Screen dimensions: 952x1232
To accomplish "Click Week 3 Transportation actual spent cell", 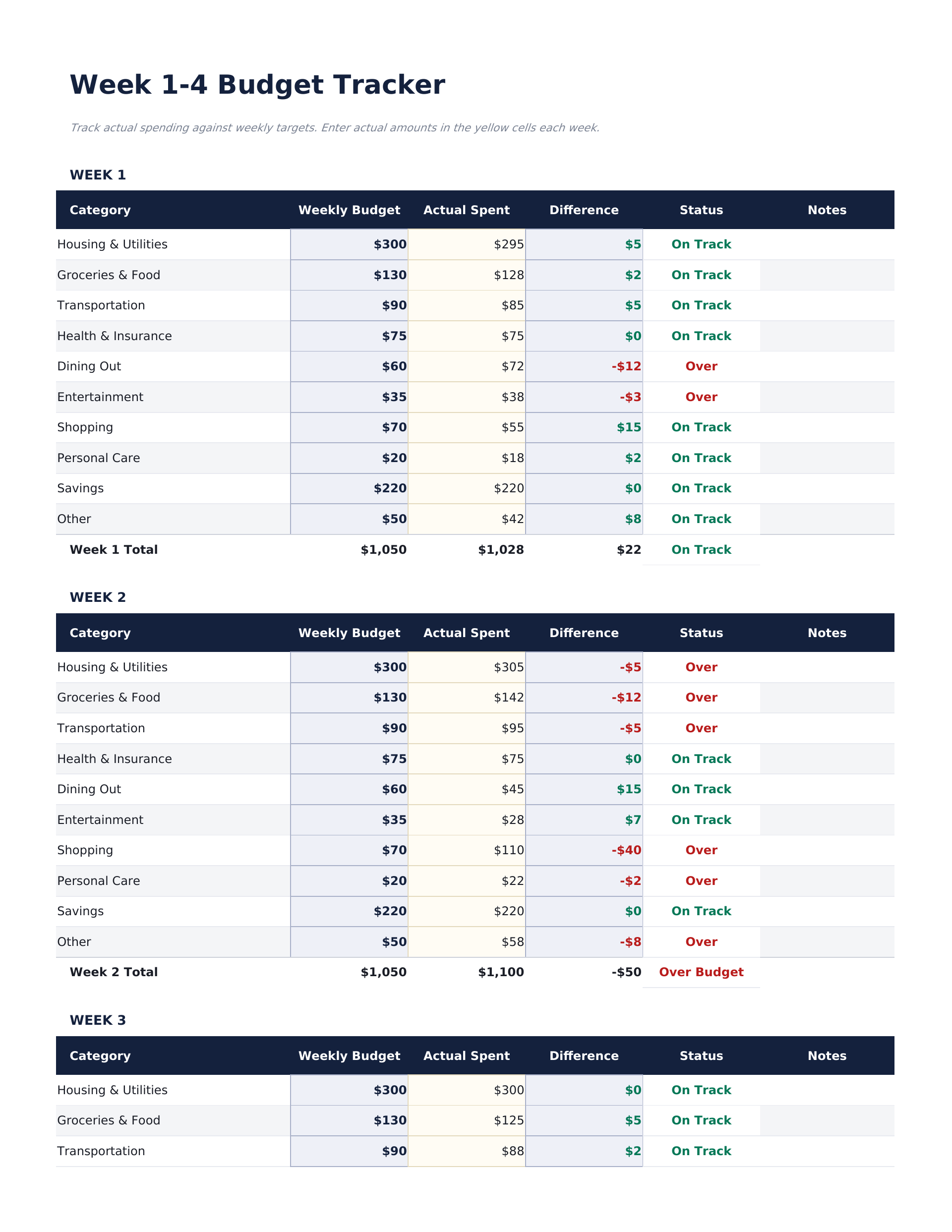I will coord(466,1151).
